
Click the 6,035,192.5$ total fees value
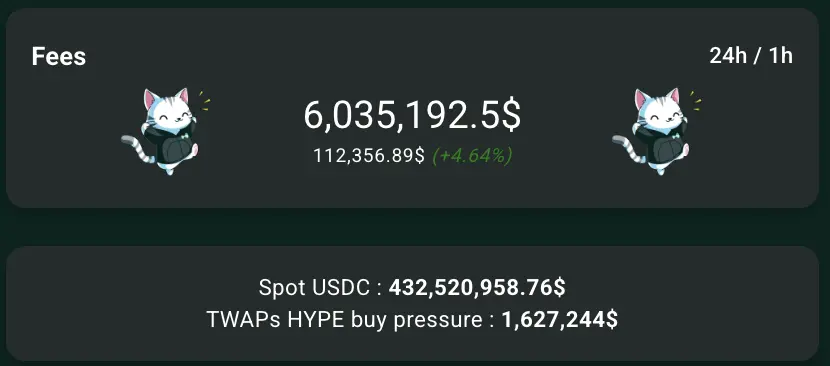[x=412, y=115]
